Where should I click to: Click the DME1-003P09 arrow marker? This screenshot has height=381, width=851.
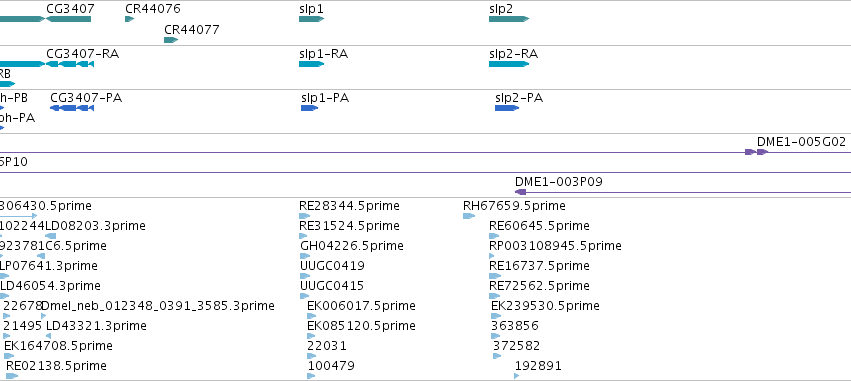coord(520,192)
